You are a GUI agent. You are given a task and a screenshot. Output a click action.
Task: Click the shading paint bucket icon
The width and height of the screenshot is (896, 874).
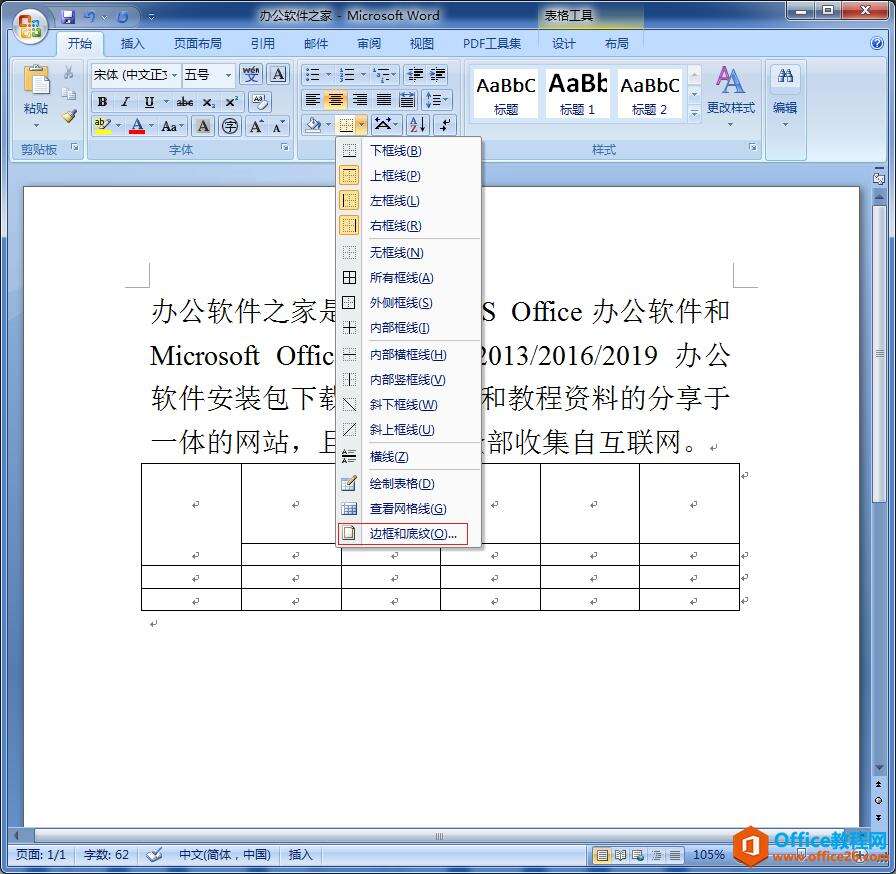coord(313,125)
